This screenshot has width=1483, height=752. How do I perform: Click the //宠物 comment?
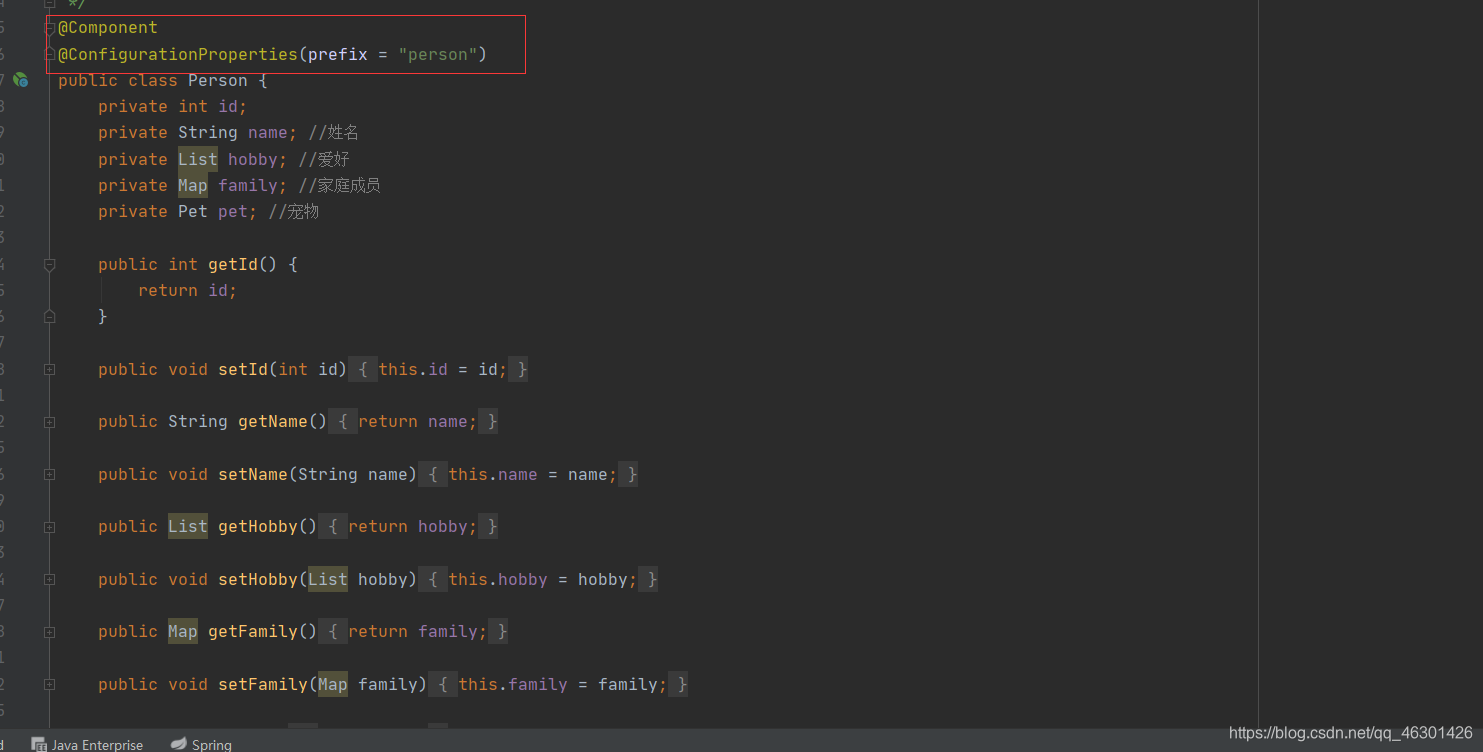point(294,211)
